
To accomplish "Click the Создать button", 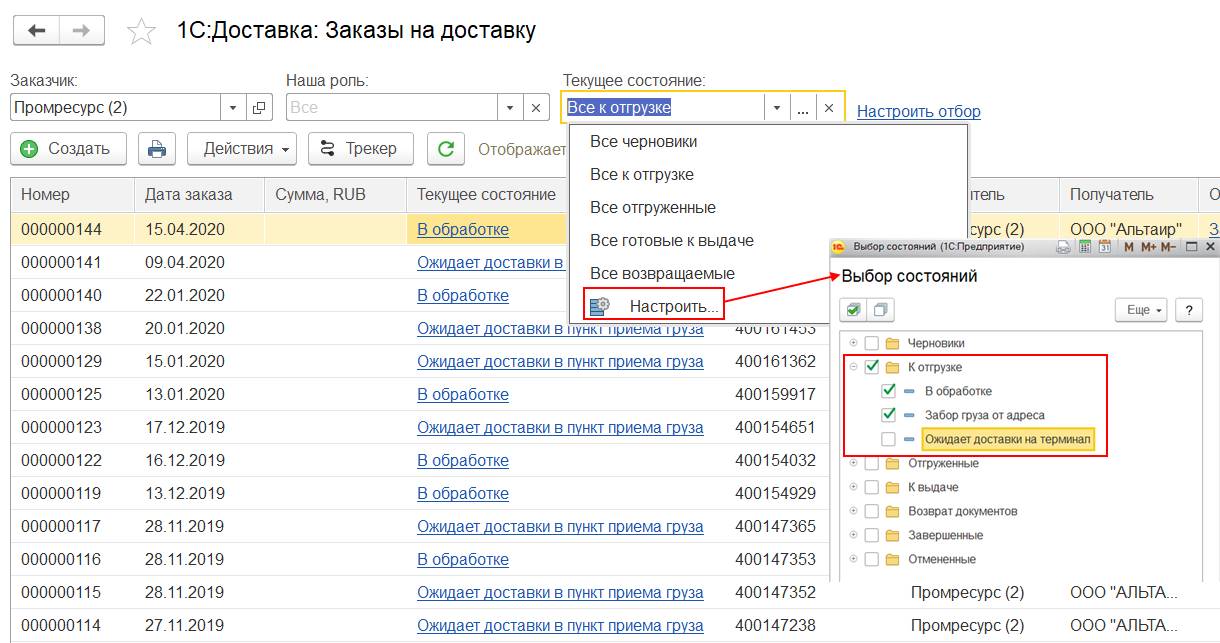I will [x=69, y=149].
